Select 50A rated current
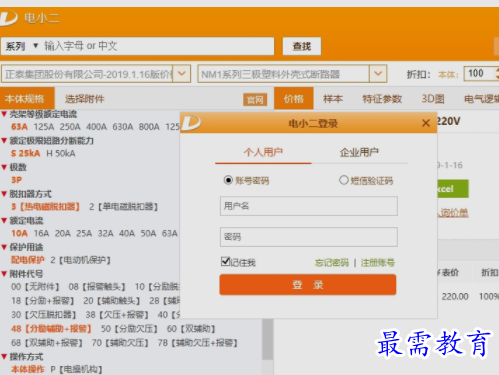This screenshot has height=375, width=499. click(148, 233)
